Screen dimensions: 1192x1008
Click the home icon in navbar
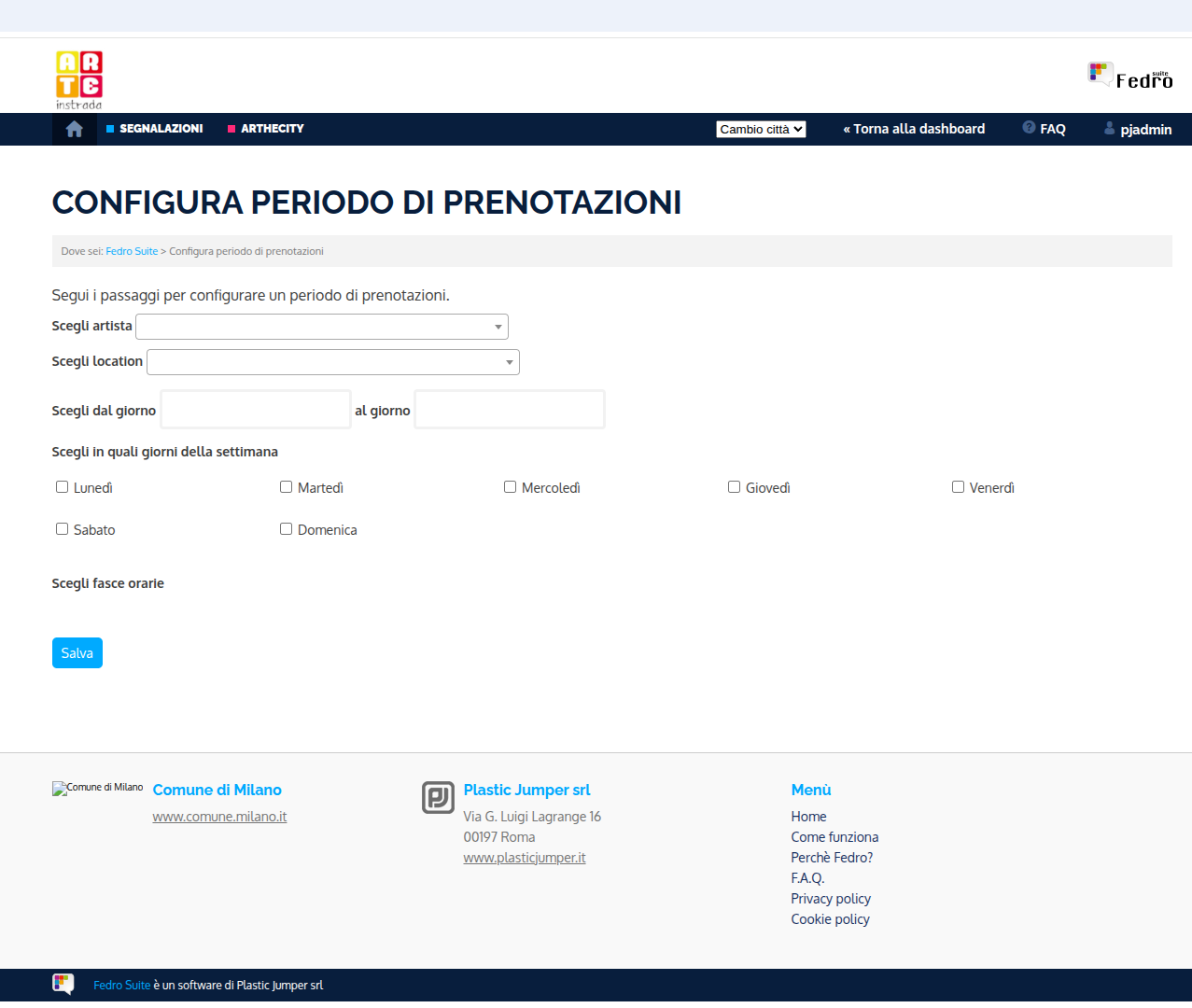pos(75,129)
